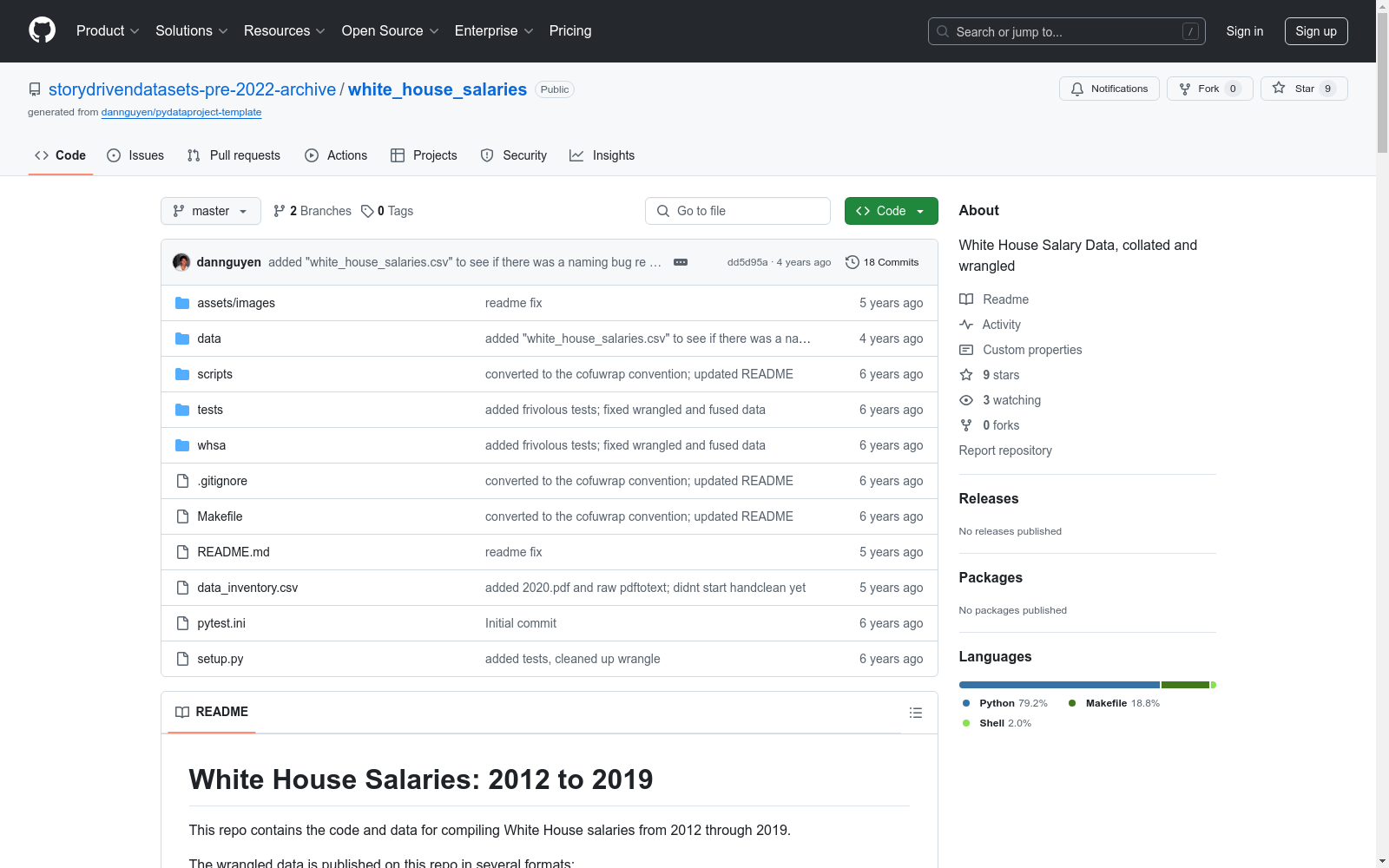Click the Makefile segment of the language bar
Viewport: 1389px width, 868px height.
[x=1185, y=685]
